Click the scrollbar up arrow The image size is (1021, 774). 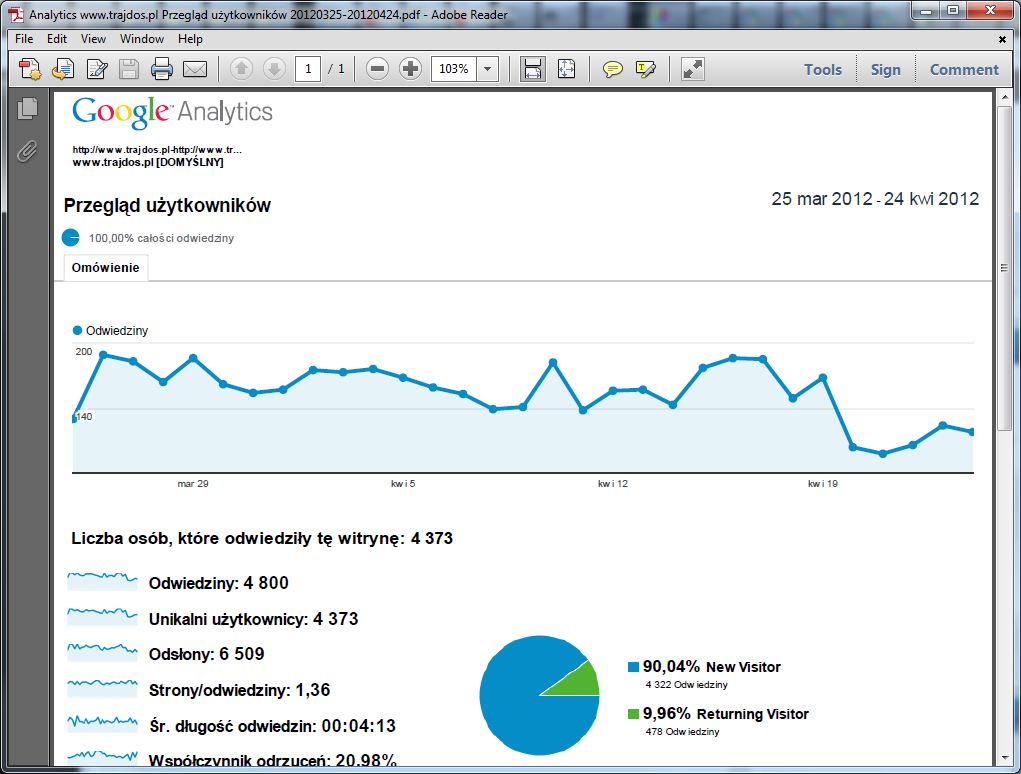click(1004, 98)
